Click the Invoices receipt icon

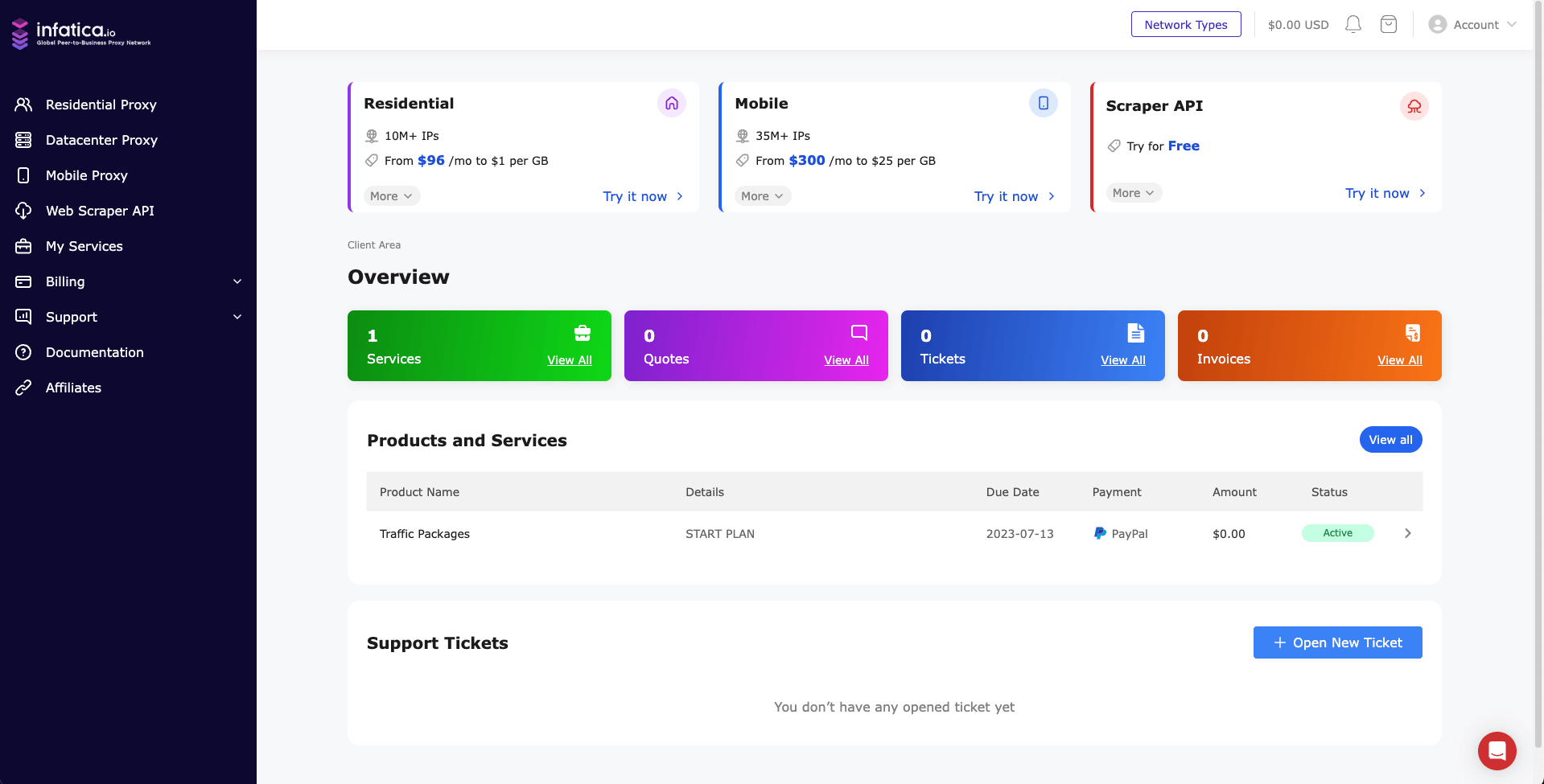coord(1413,333)
